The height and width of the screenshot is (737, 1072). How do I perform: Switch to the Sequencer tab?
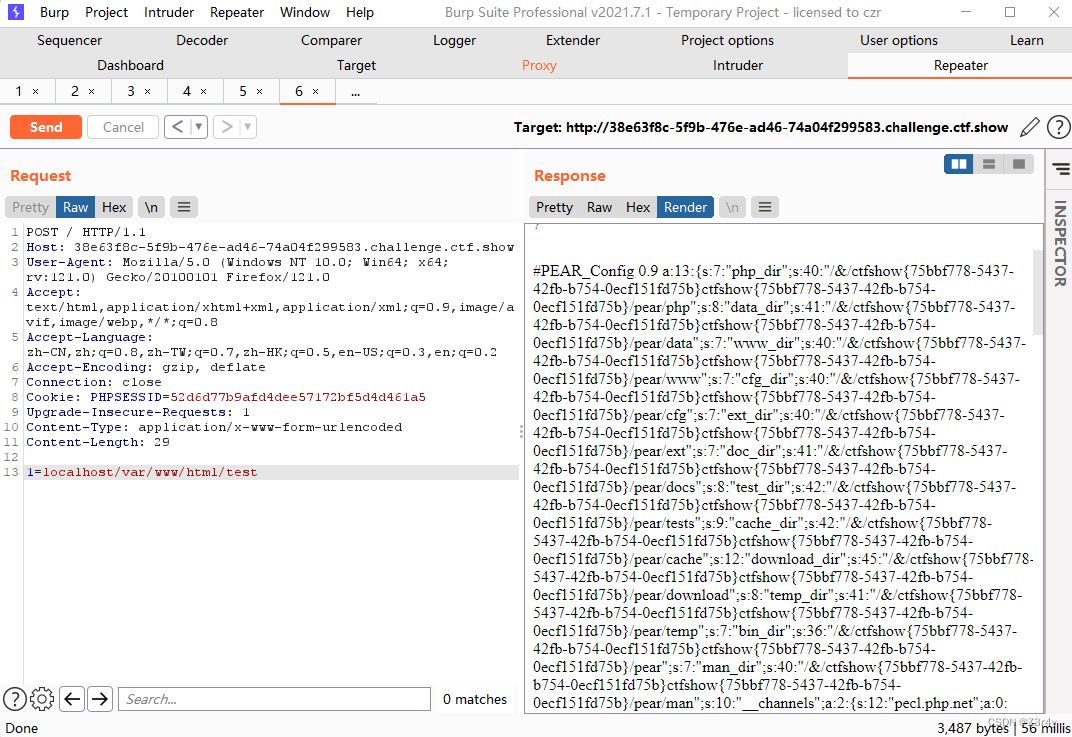tap(69, 40)
